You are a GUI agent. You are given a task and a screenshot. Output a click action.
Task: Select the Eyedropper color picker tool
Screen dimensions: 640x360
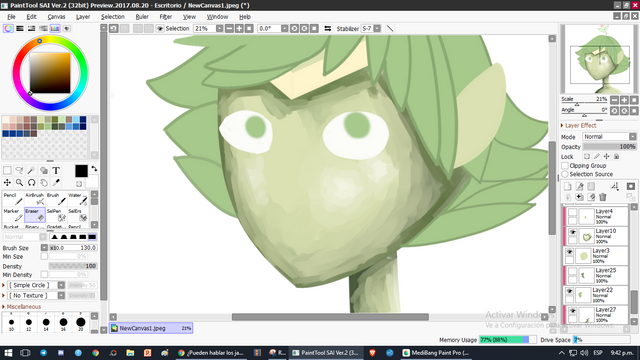pyautogui.click(x=56, y=182)
